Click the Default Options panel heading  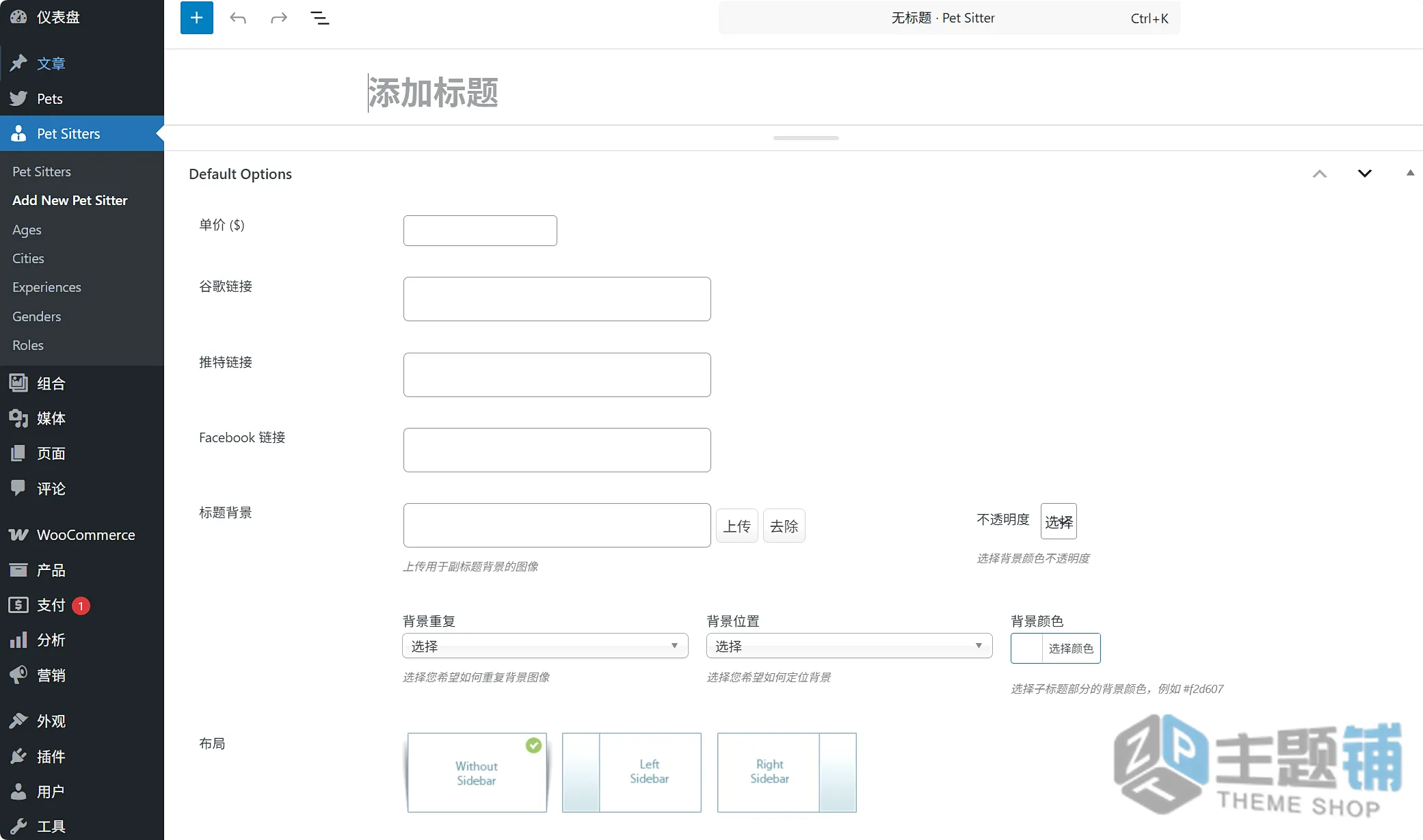[x=240, y=174]
